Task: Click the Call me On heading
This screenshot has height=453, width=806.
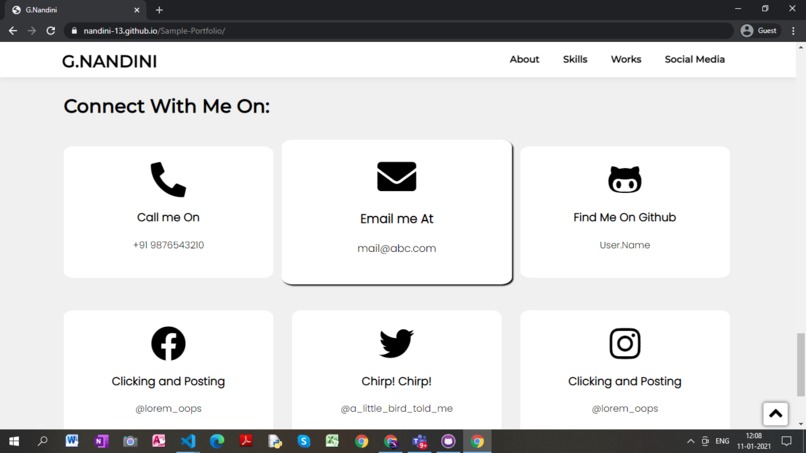Action: (168, 217)
